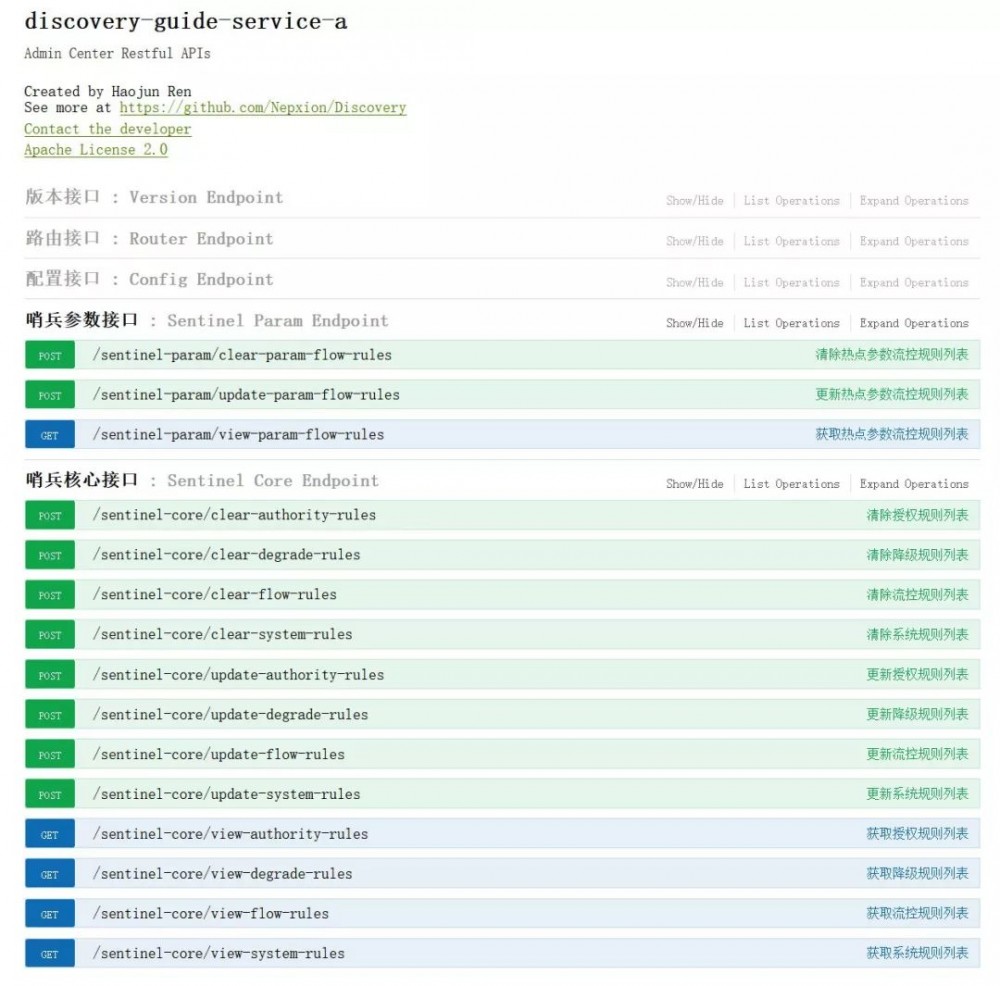Click Expand Operations for Config Endpoint
Screen dimensions: 1000x986
(x=913, y=282)
